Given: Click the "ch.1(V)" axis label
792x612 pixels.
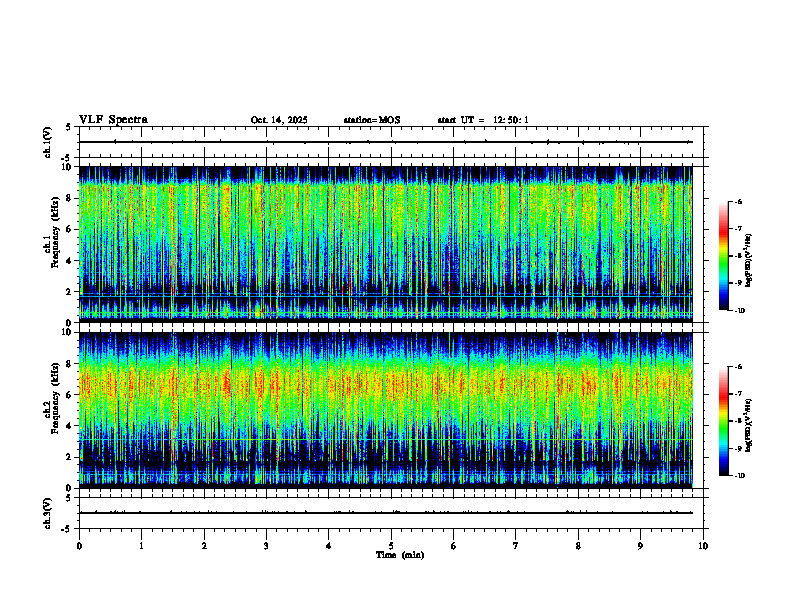Looking at the screenshot, I should 47,142.
